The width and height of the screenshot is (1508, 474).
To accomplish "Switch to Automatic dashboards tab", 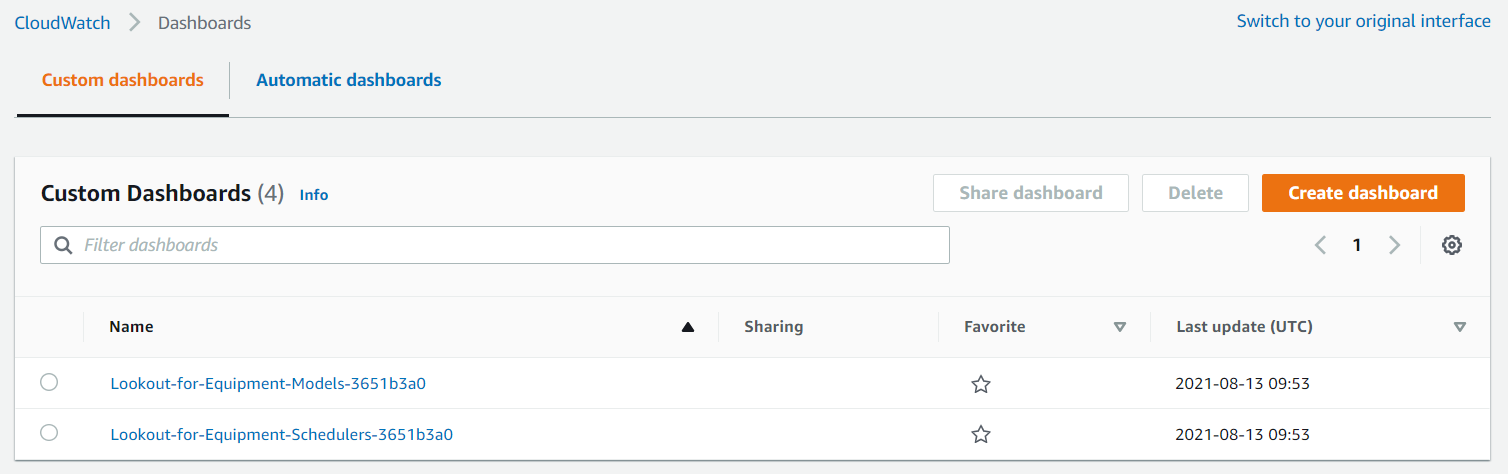I will pos(349,80).
